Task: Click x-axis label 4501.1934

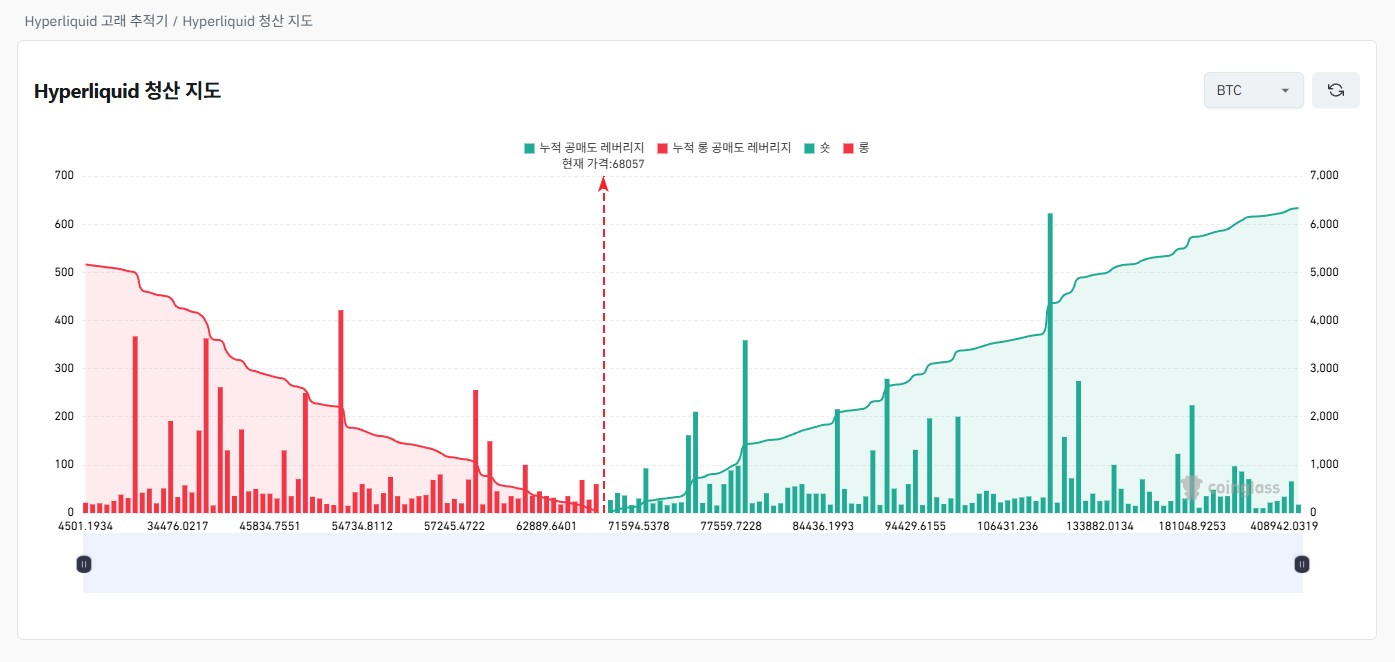Action: [x=86, y=525]
